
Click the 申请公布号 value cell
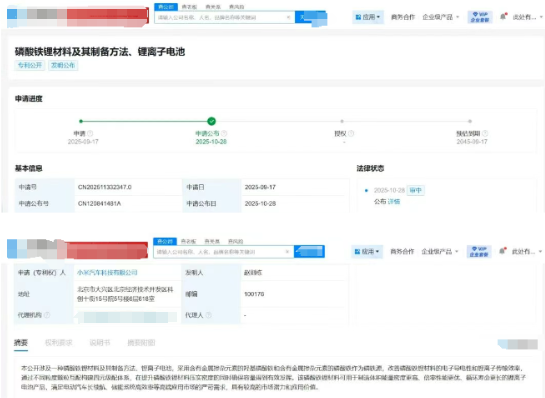[128, 204]
